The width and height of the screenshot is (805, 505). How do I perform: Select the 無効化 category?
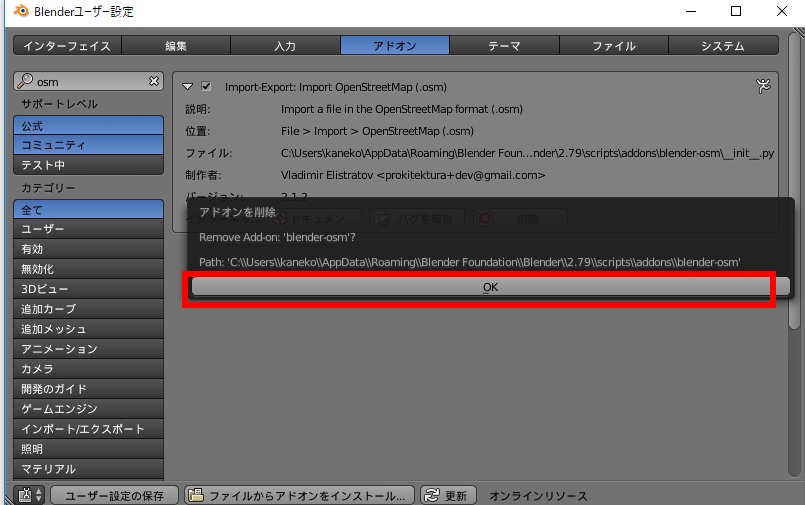(x=88, y=269)
